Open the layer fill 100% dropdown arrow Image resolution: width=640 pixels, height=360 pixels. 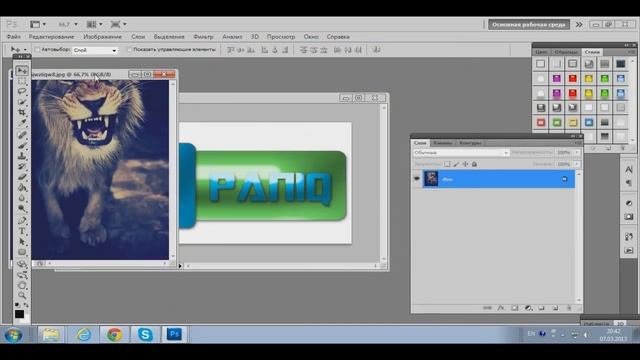577,164
